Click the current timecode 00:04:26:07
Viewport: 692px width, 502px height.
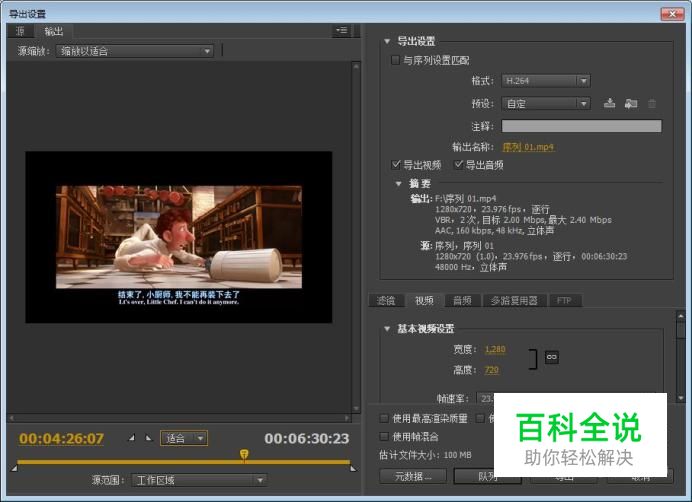61,438
